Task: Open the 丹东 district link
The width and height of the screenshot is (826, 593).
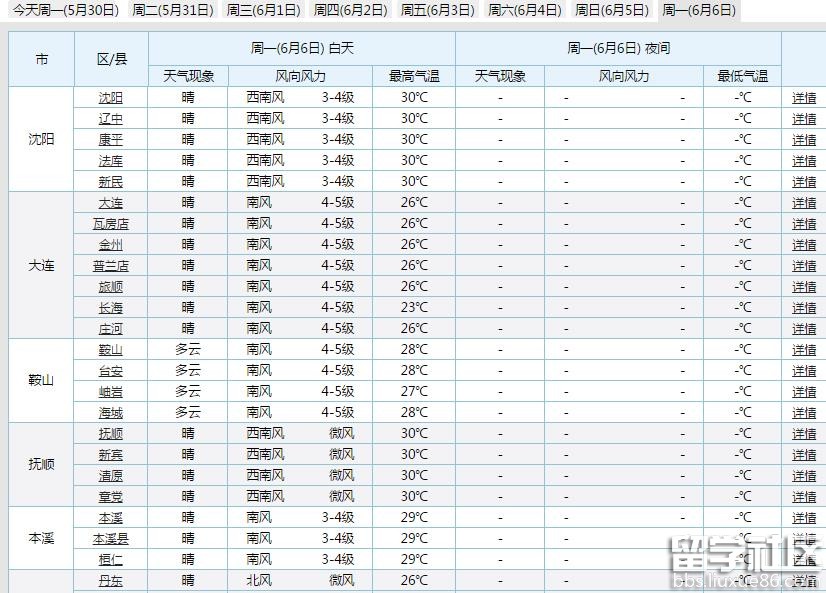Action: point(111,581)
